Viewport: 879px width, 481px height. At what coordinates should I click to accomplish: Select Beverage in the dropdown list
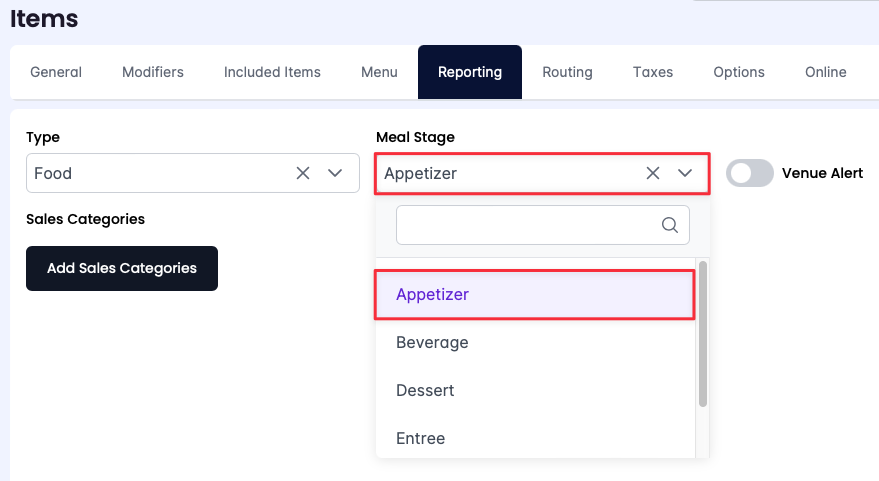(x=432, y=342)
